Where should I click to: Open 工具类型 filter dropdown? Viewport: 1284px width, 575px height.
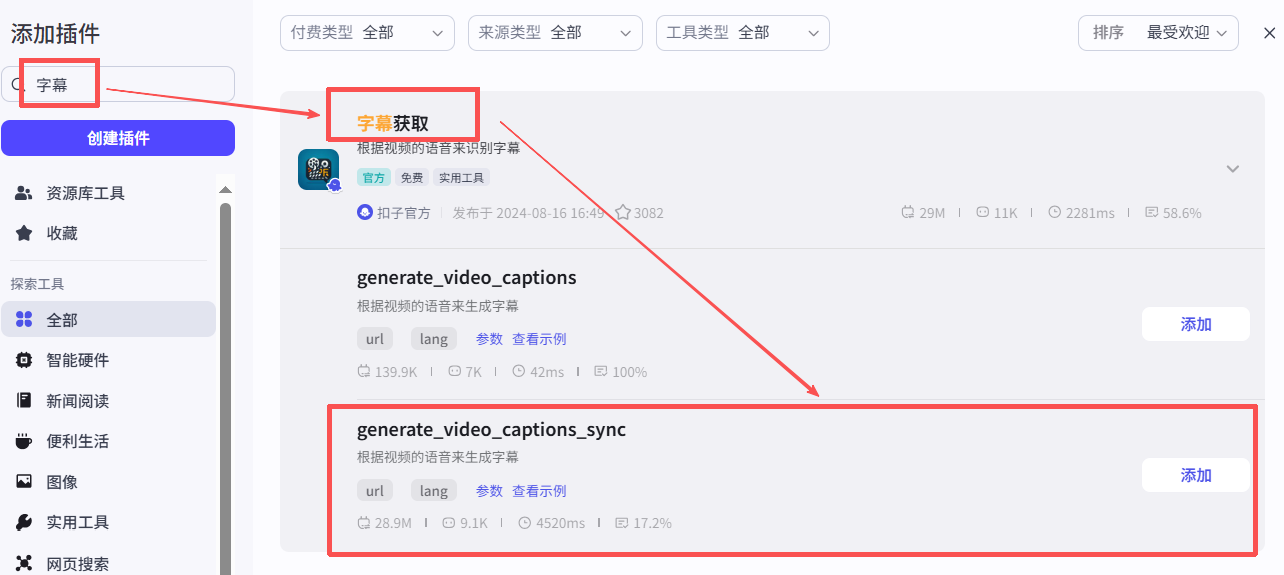743,33
